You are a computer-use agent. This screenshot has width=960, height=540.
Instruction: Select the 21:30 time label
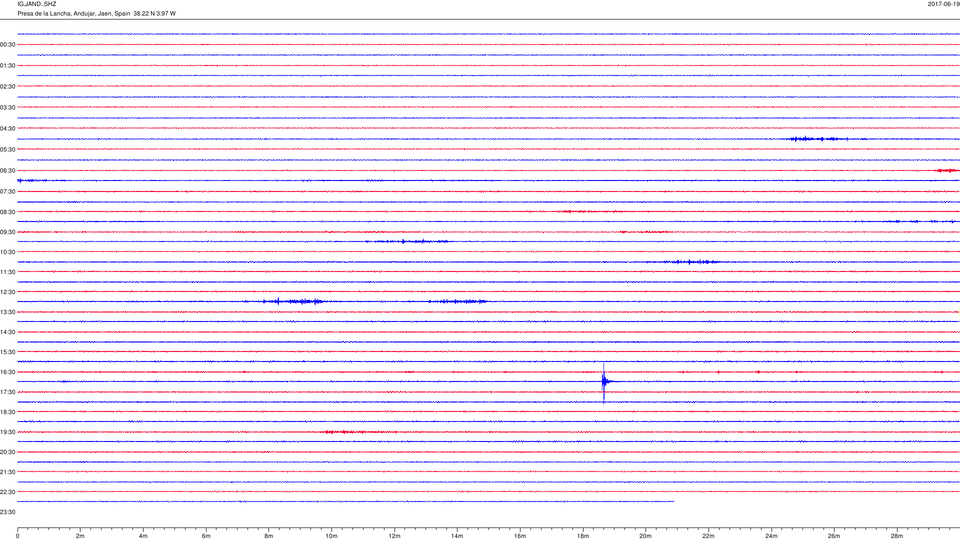(x=8, y=472)
